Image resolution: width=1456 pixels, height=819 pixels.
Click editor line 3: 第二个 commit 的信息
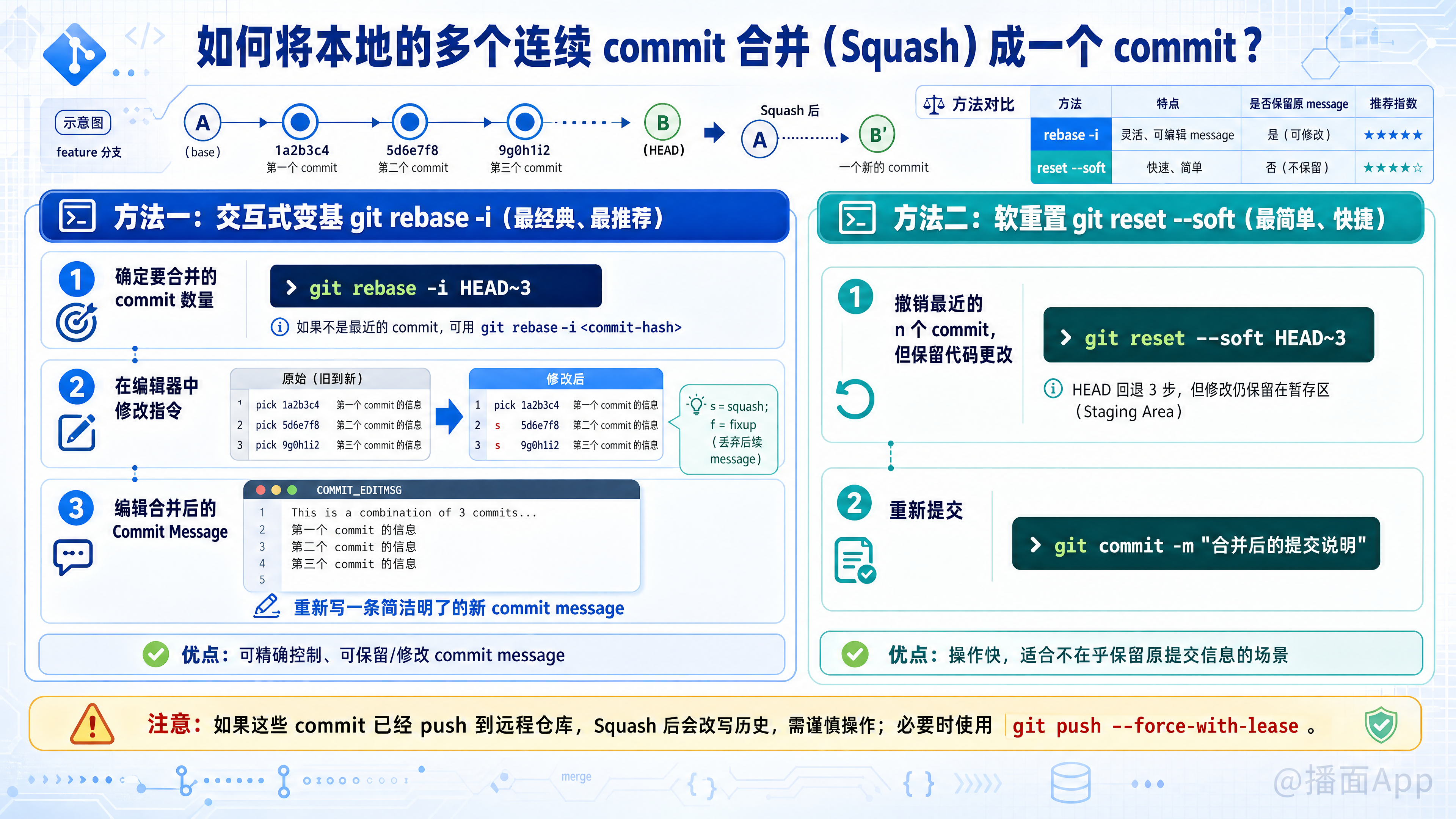click(x=354, y=546)
